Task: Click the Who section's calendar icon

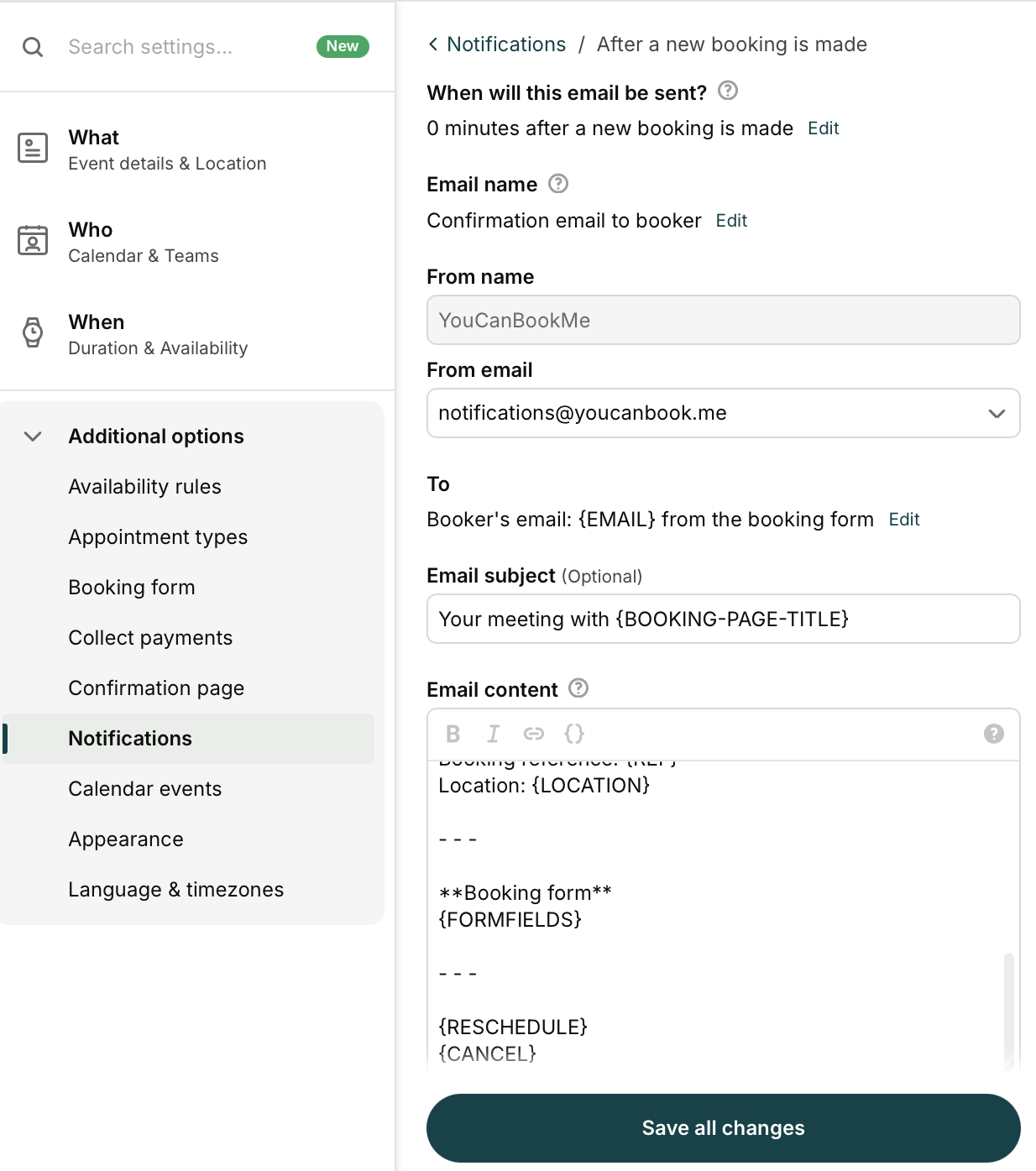Action: (x=33, y=241)
